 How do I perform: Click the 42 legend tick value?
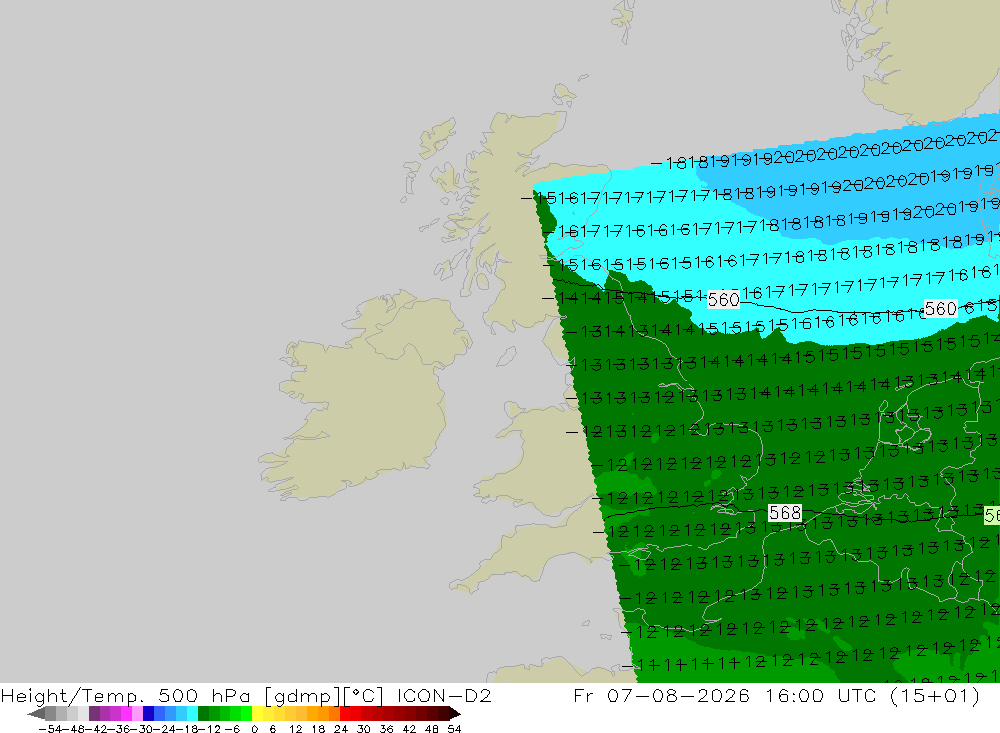(x=409, y=729)
